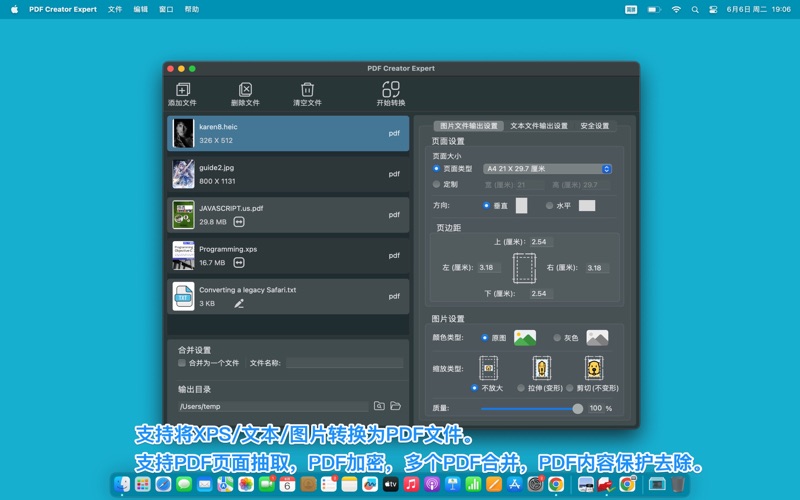This screenshot has height=500, width=800.
Task: Click the right margin 右 (厘米) field
Action: [597, 267]
